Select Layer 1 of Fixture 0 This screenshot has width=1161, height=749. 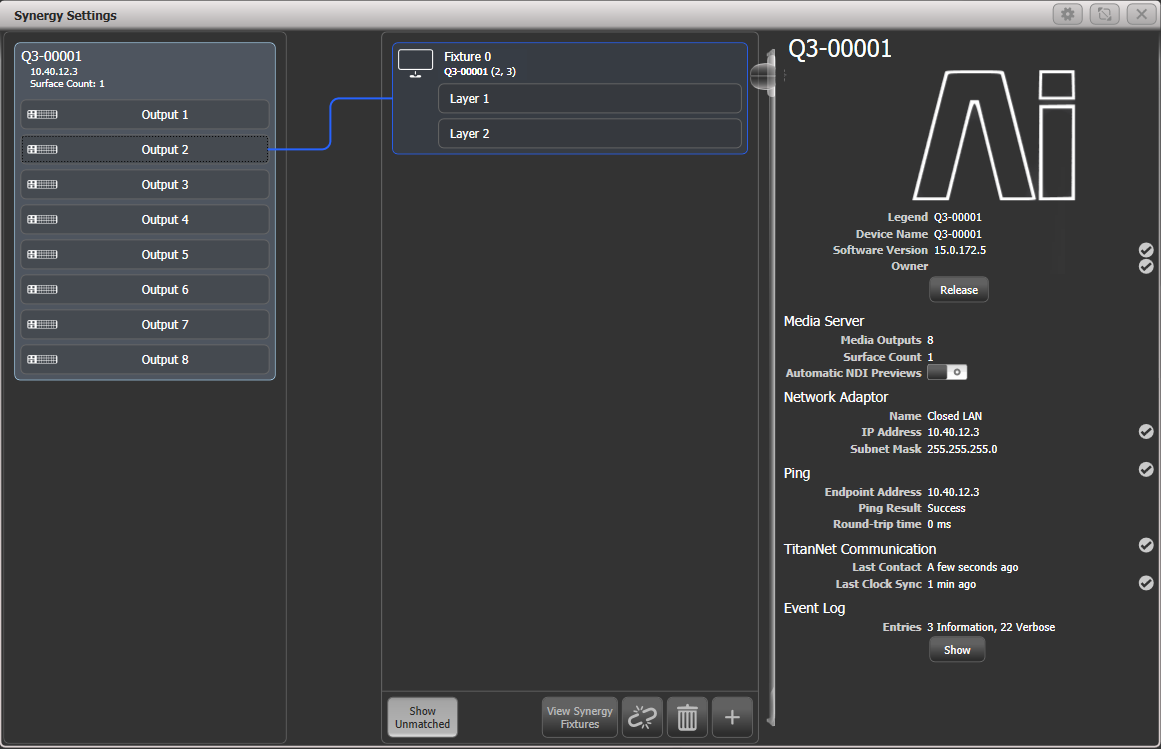(x=589, y=98)
